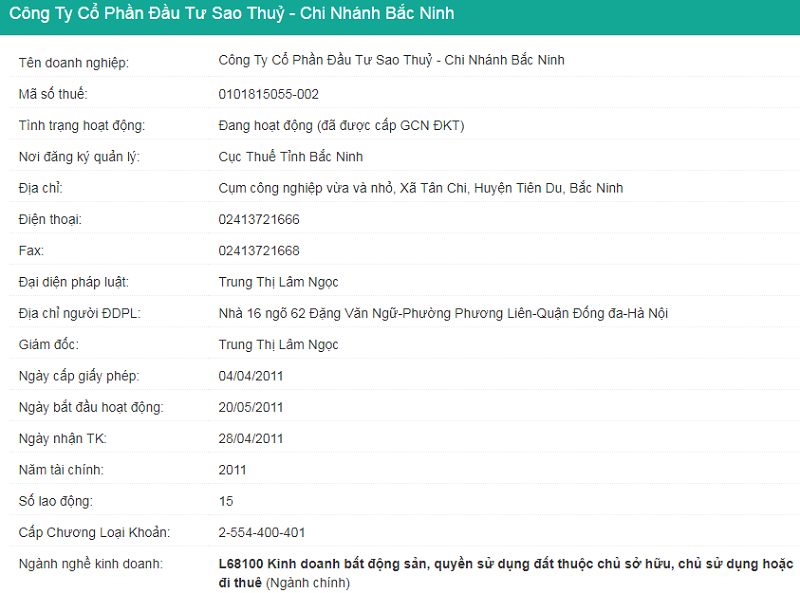Click fiscal year value 2011
The height and width of the screenshot is (593, 800).
(x=231, y=469)
